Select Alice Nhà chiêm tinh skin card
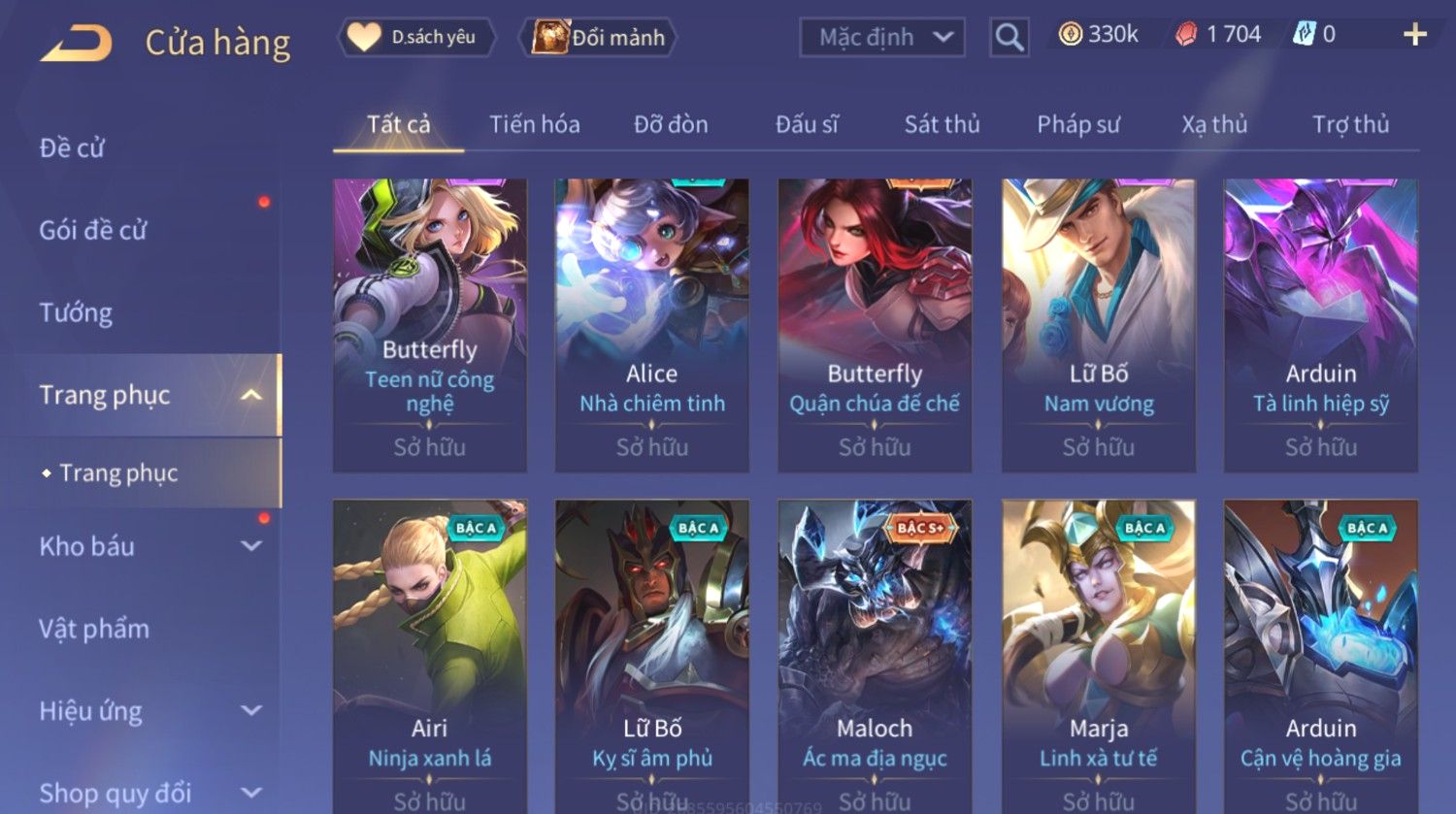This screenshot has height=814, width=1456. click(x=651, y=325)
